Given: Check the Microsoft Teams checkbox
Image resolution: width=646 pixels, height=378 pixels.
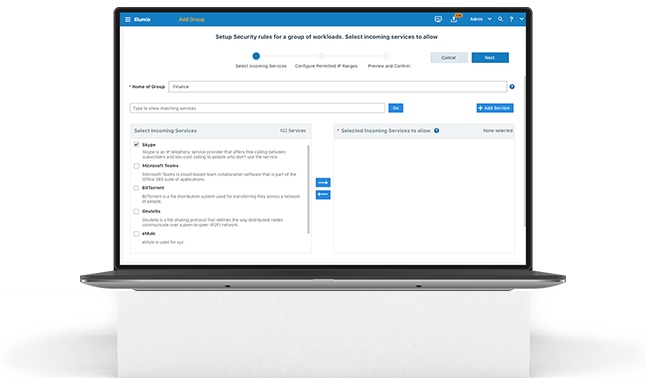Looking at the screenshot, I should 136,166.
